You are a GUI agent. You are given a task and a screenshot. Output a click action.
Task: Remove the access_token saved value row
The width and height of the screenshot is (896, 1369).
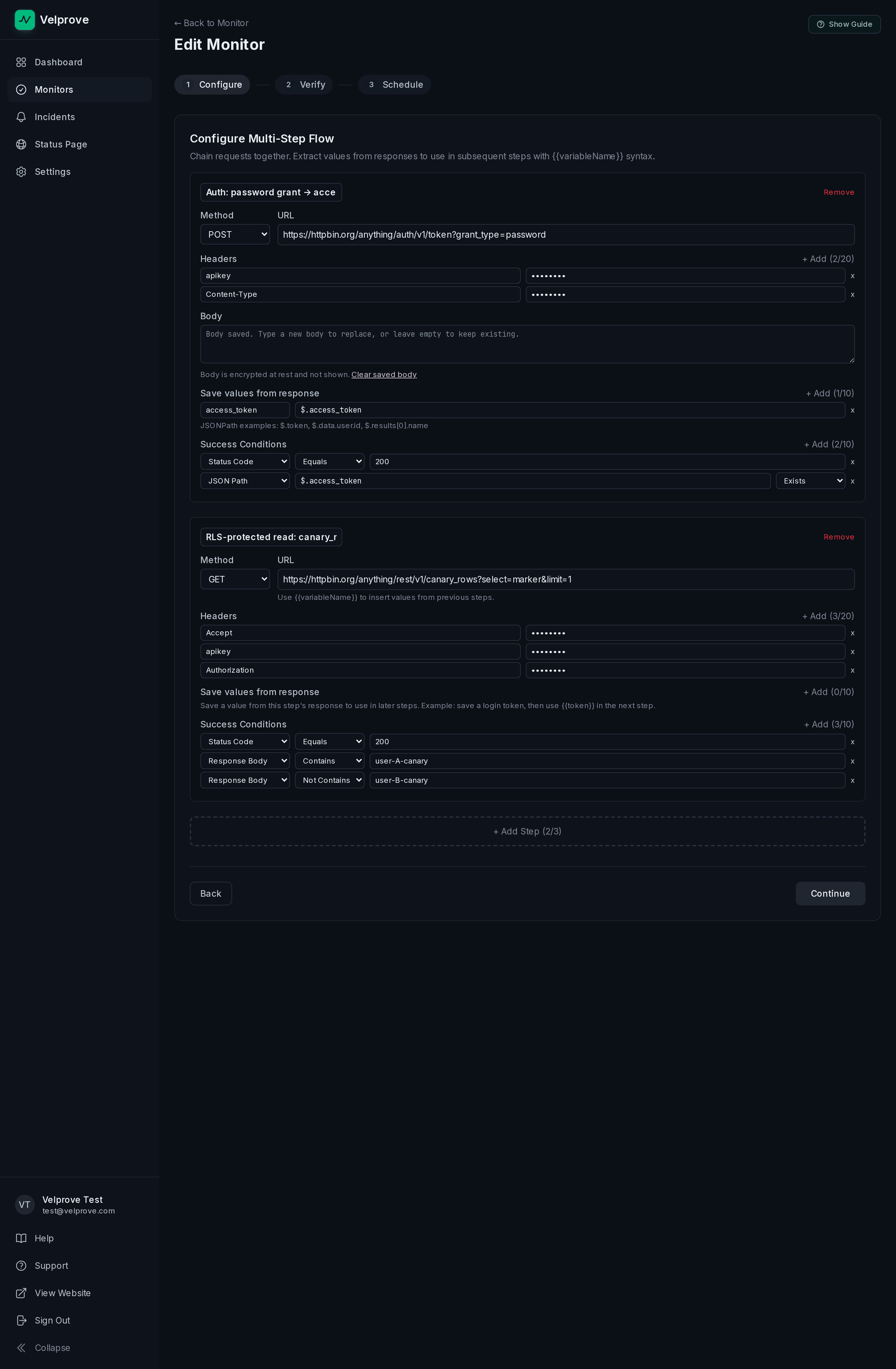click(852, 411)
